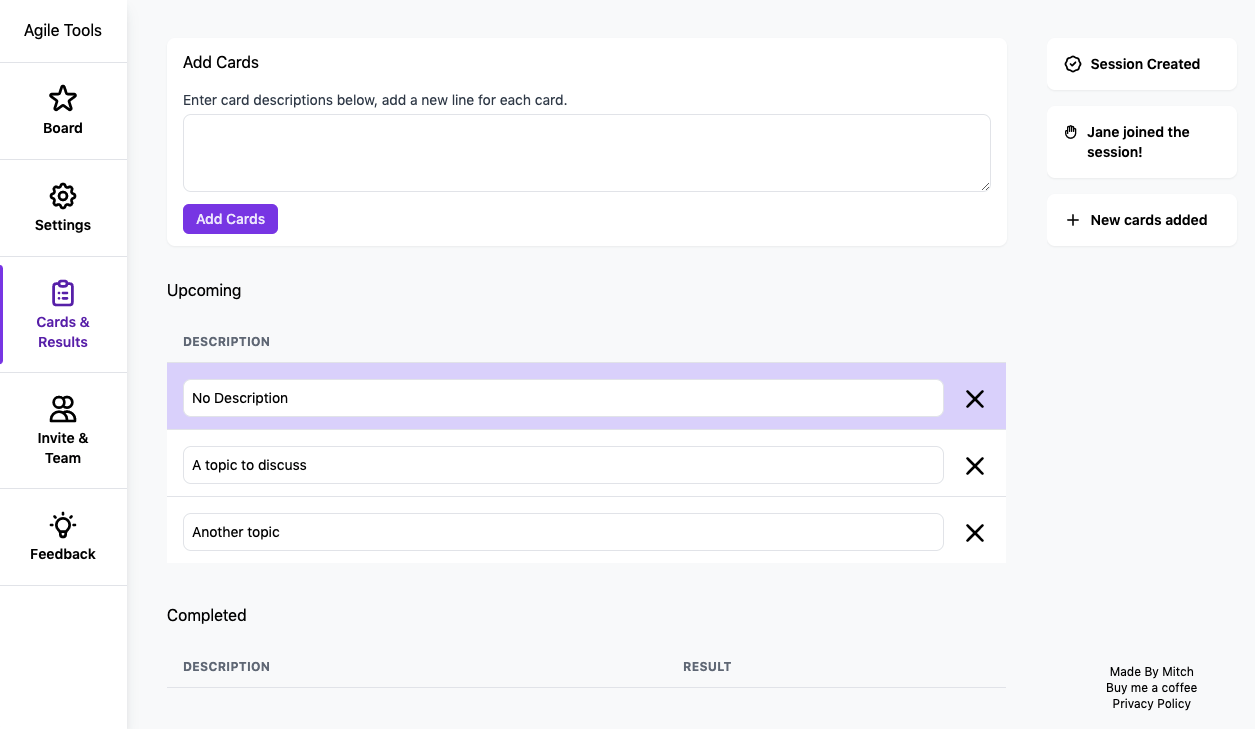
Task: Click the Session Created checkmark icon
Action: pos(1073,64)
